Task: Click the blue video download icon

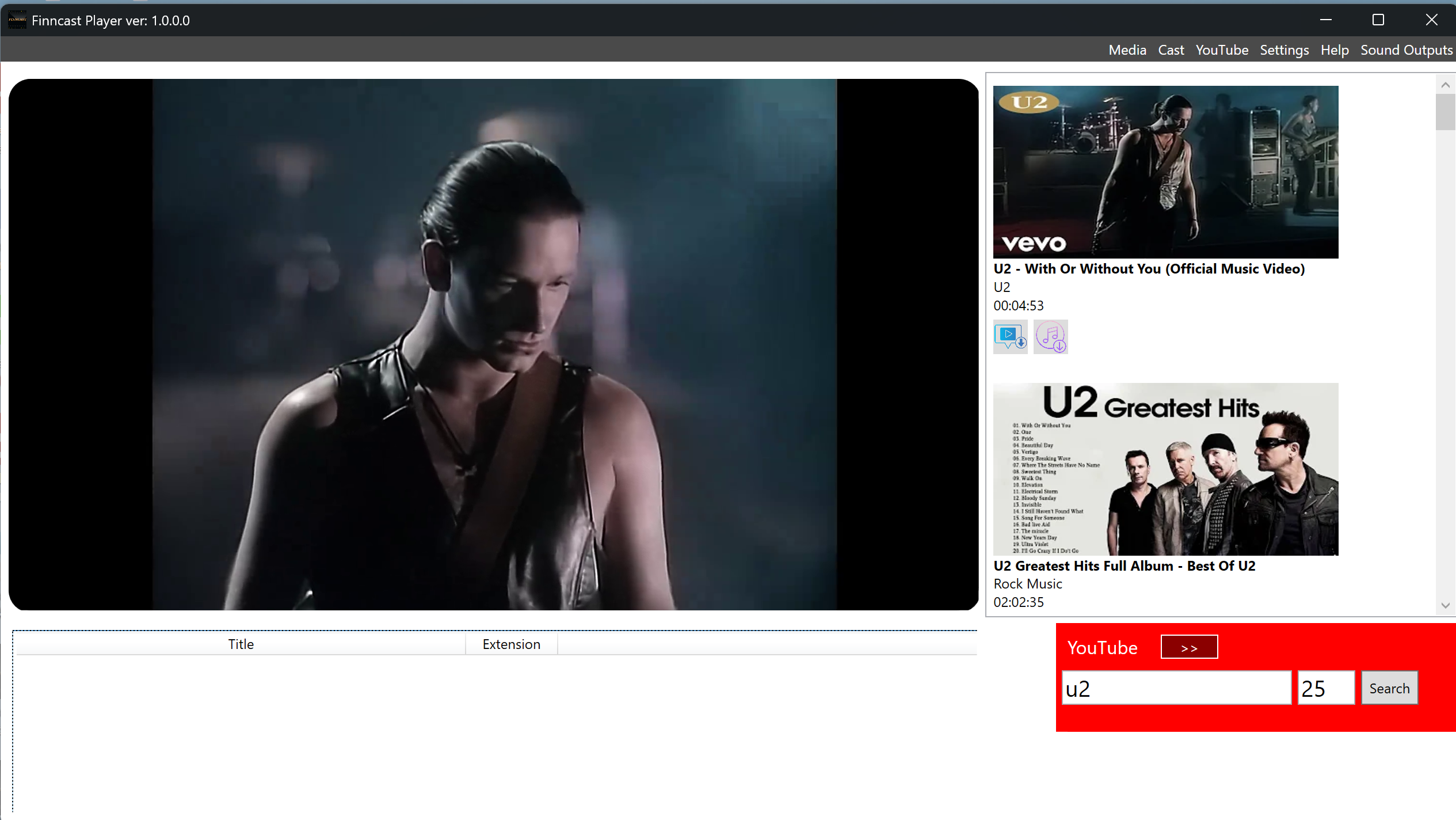Action: [x=1010, y=337]
